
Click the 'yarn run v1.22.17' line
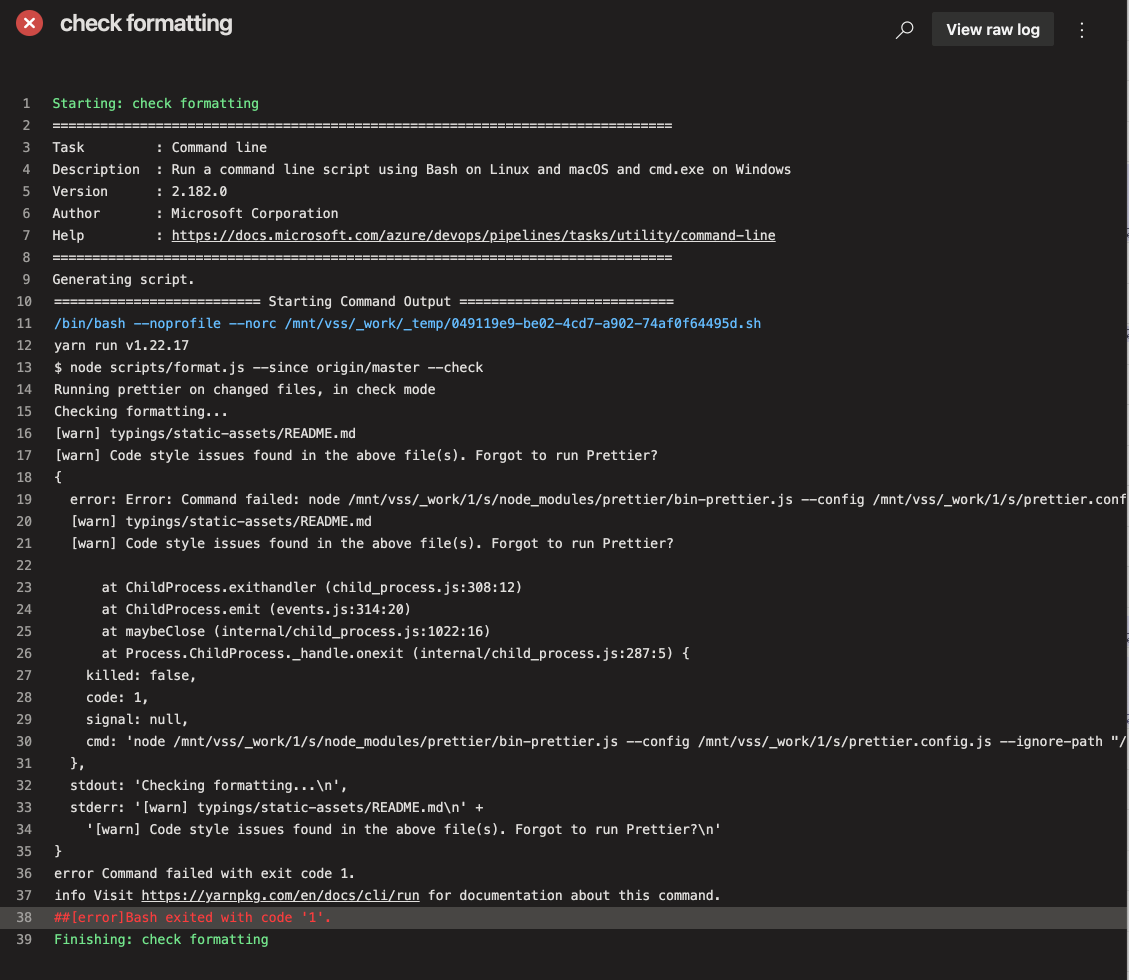122,346
